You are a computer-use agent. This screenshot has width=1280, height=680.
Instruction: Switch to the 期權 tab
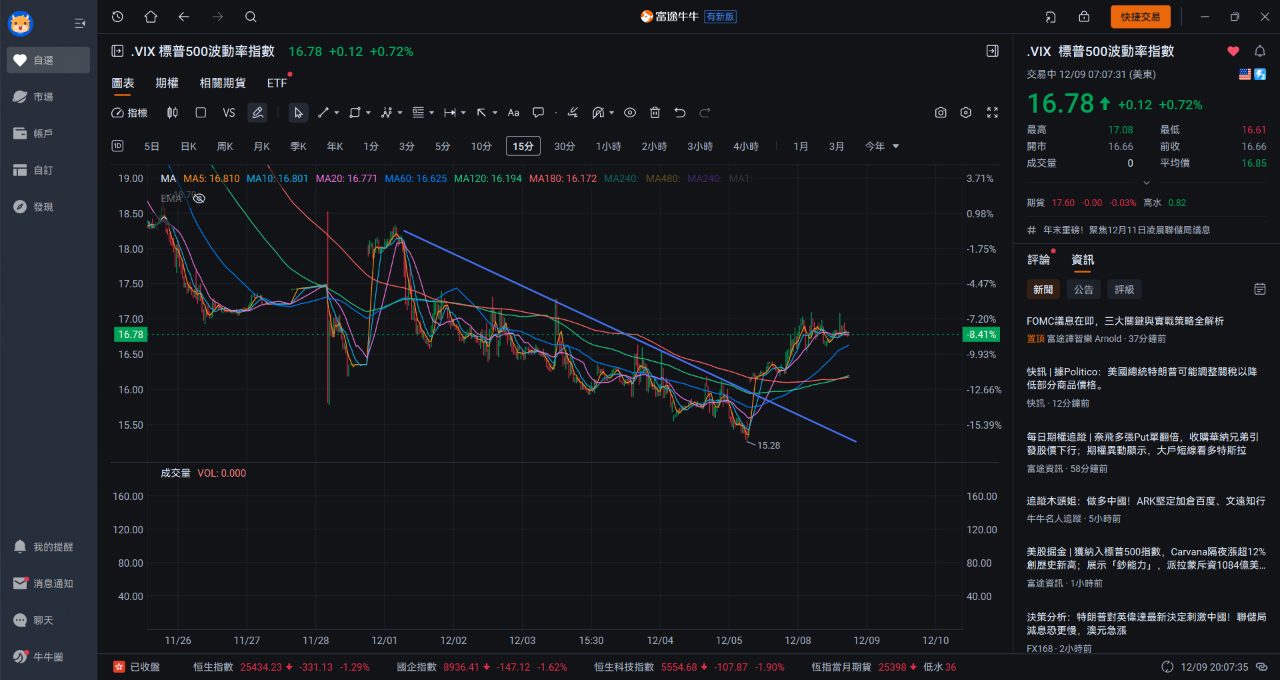click(167, 83)
